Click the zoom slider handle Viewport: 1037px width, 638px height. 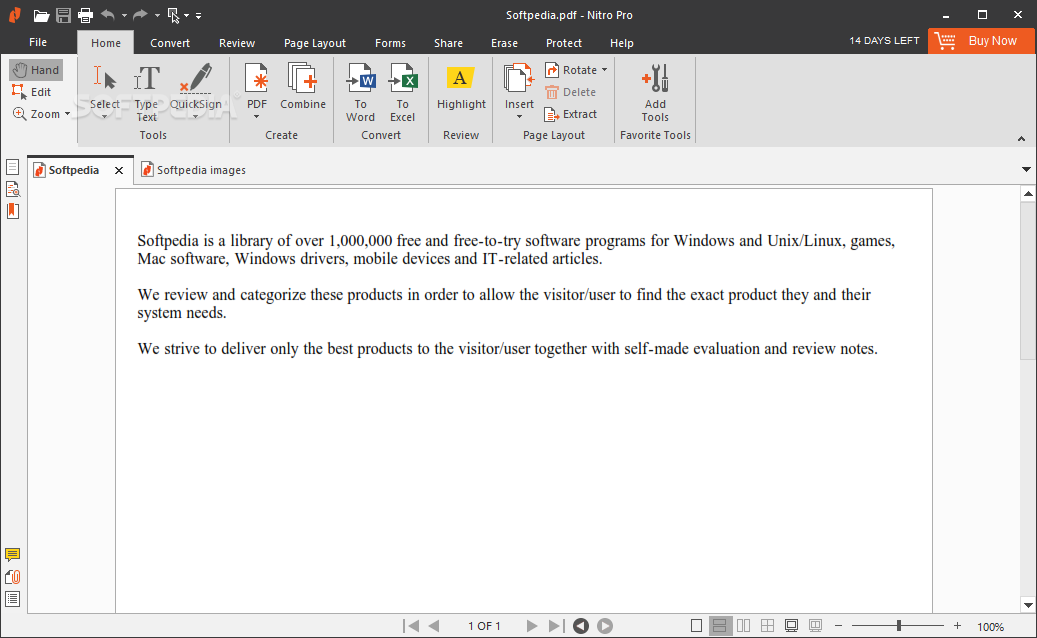click(898, 626)
